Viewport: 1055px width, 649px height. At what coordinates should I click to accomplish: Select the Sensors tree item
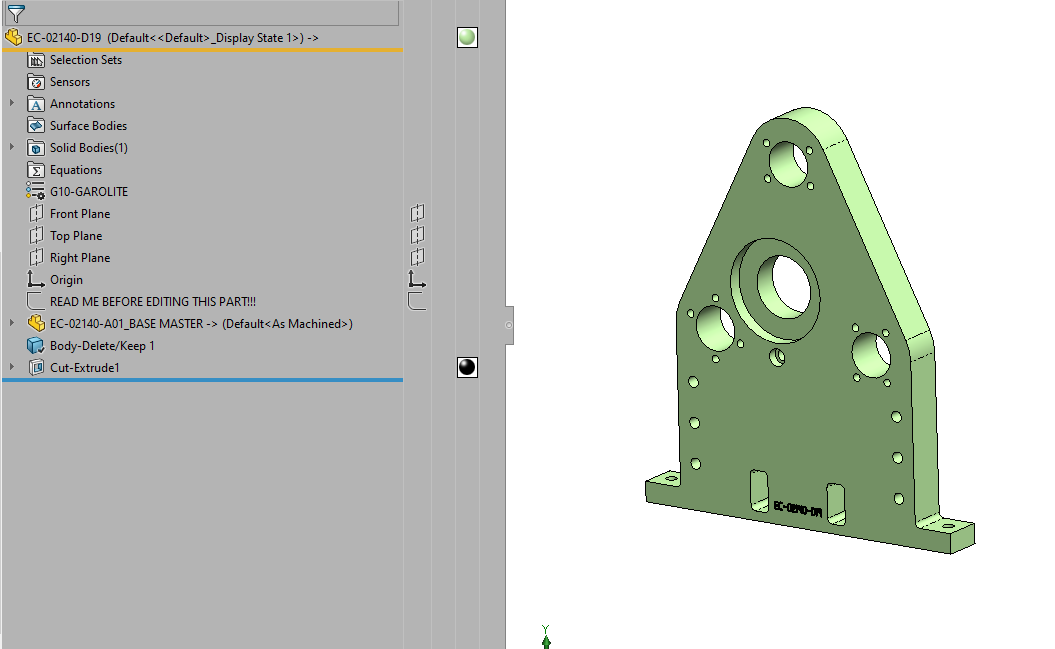coord(70,82)
